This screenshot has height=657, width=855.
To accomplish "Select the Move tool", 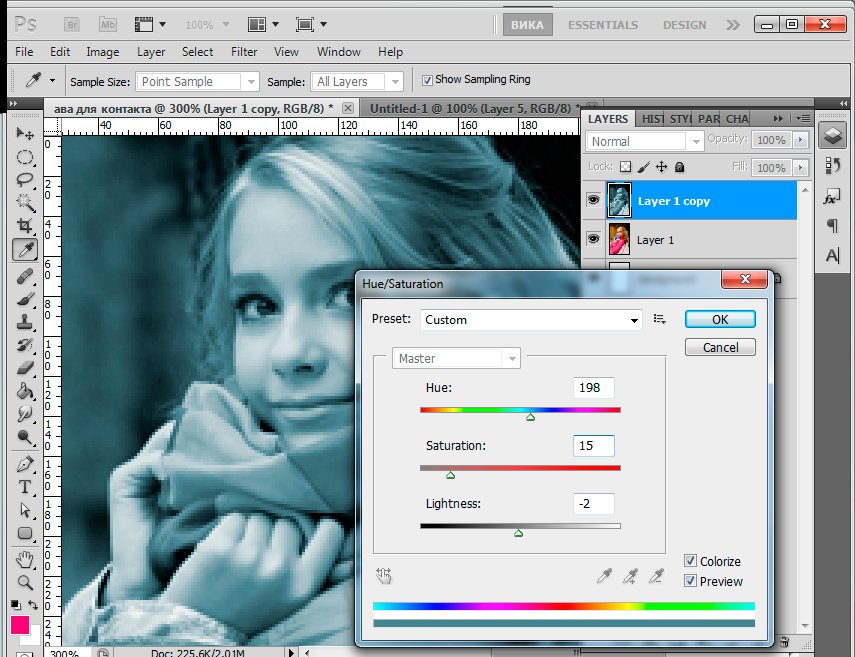I will (25, 134).
